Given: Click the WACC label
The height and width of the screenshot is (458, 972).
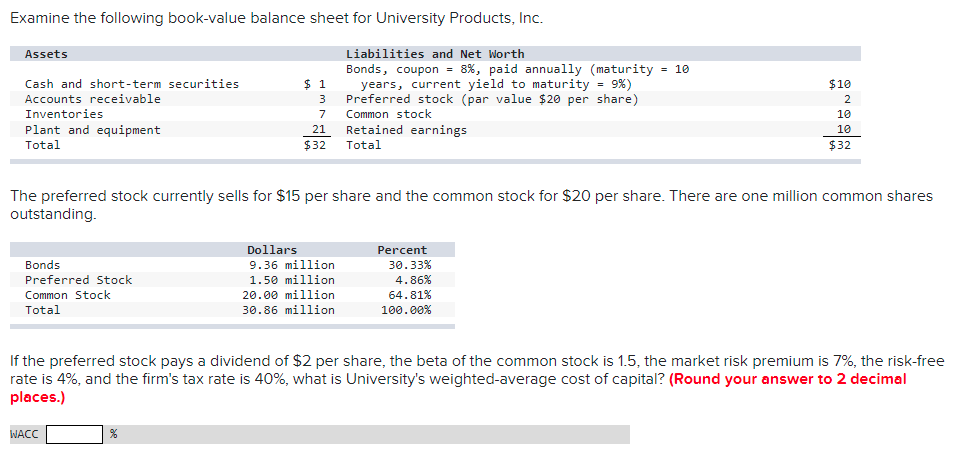Looking at the screenshot, I should coord(24,434).
